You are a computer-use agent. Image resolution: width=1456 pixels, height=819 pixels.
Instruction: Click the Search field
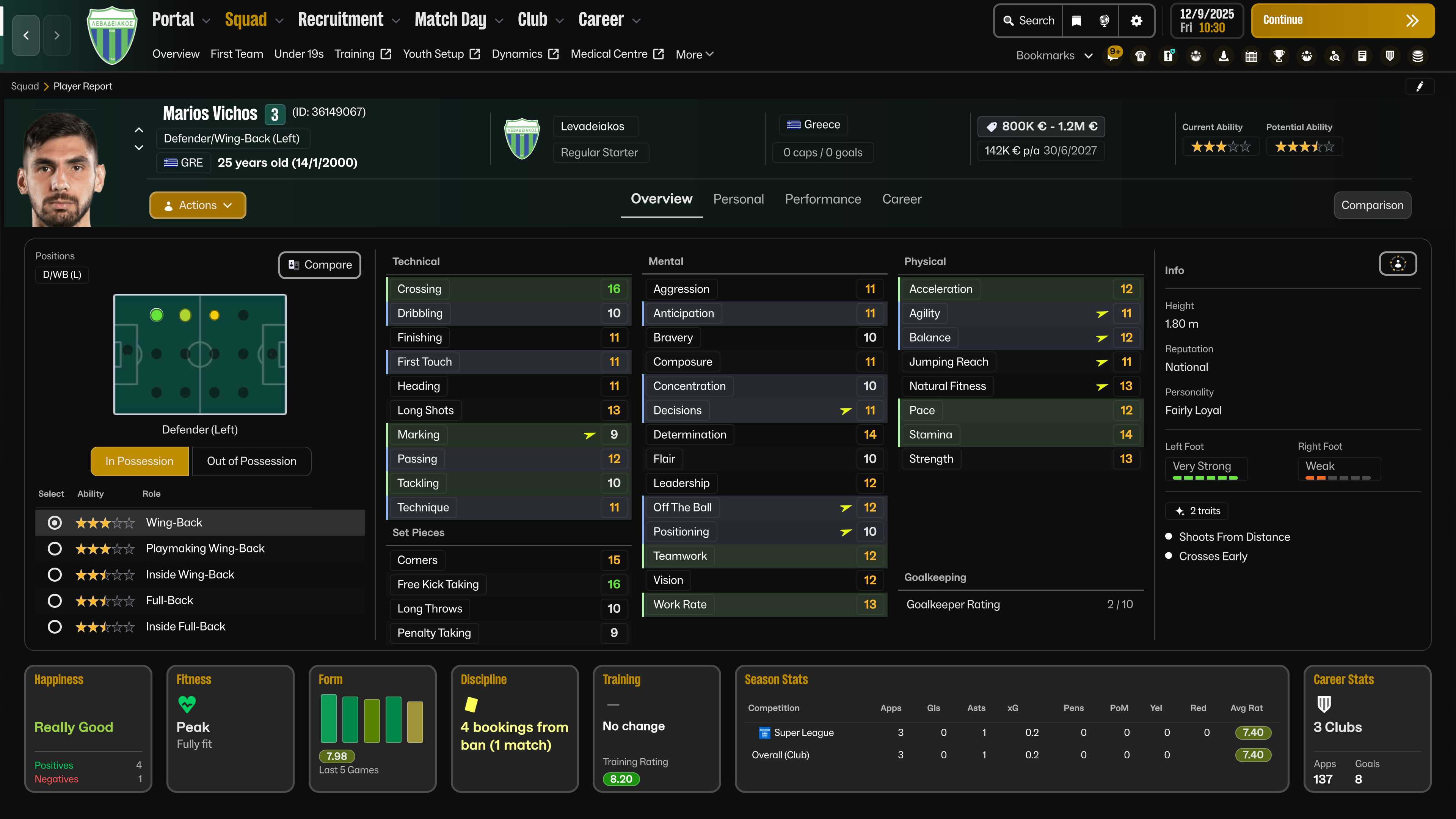click(1029, 21)
